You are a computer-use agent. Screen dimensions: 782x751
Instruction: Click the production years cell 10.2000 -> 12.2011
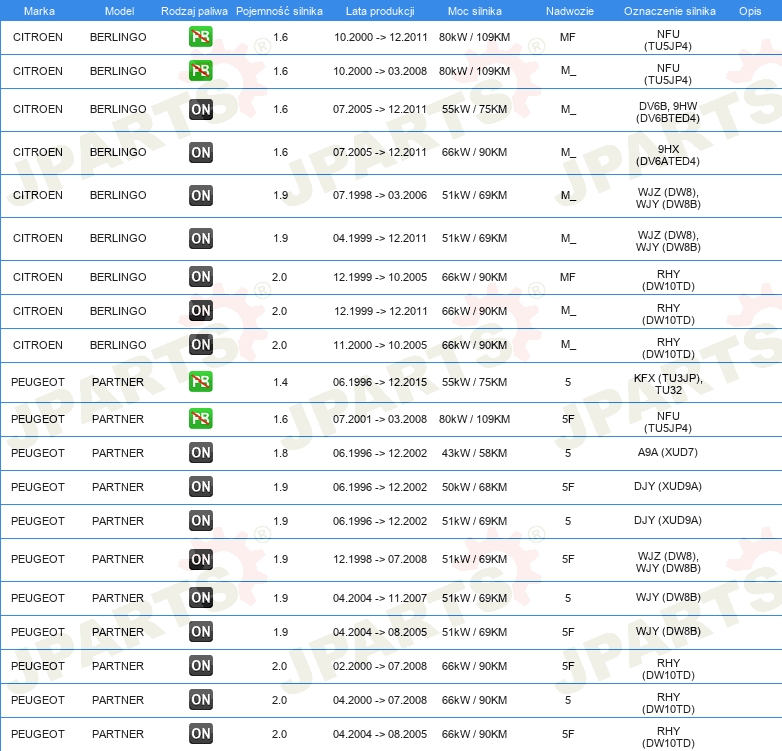tap(381, 37)
